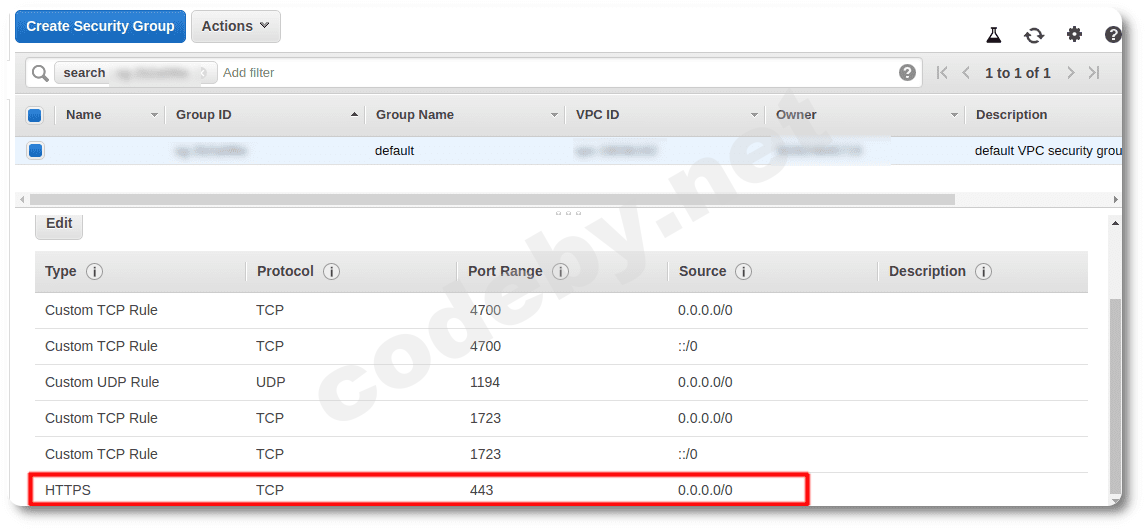Refresh the security groups list
The height and width of the screenshot is (529, 1145).
pos(1033,35)
